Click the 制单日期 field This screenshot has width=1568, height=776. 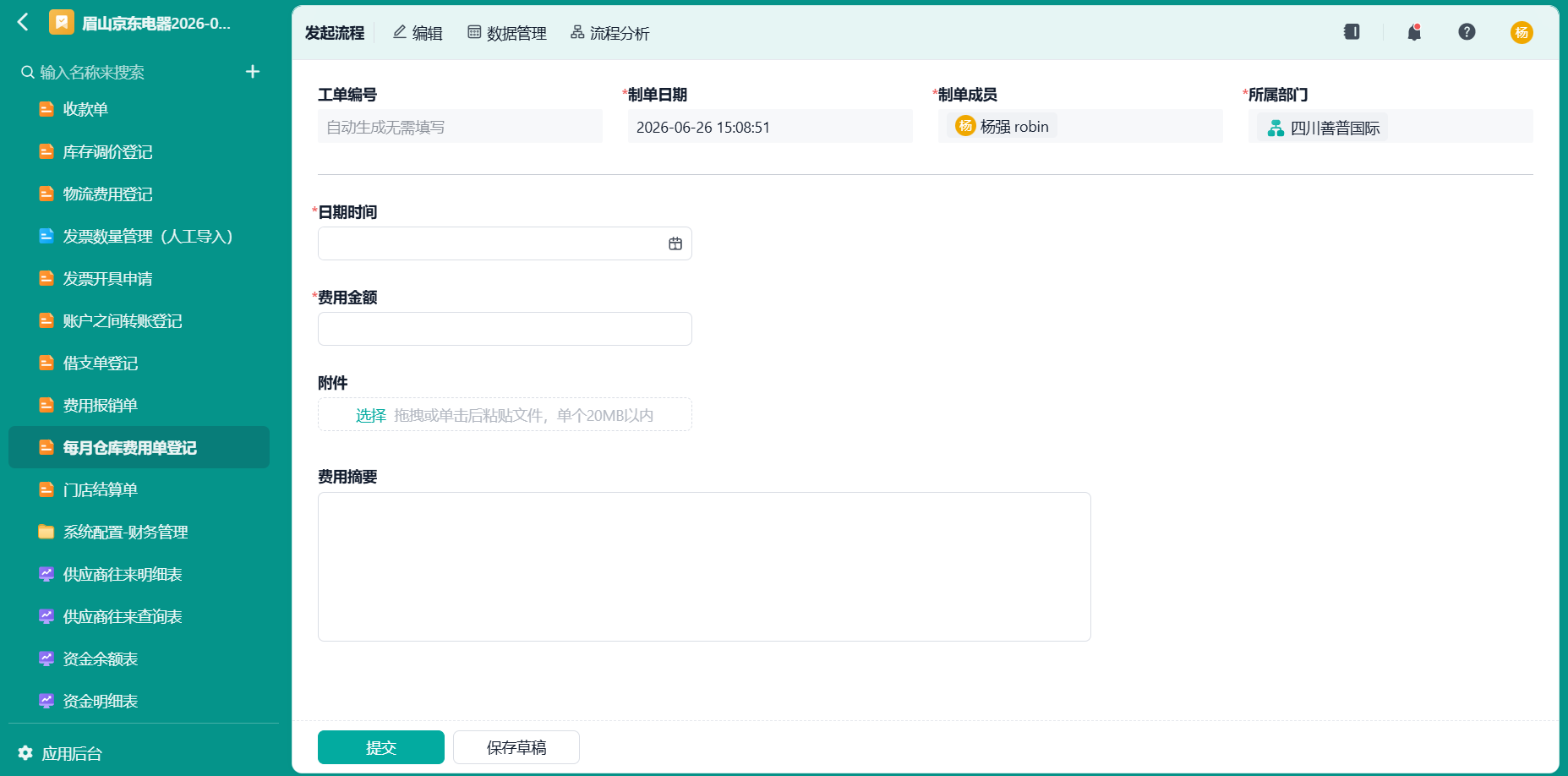770,127
